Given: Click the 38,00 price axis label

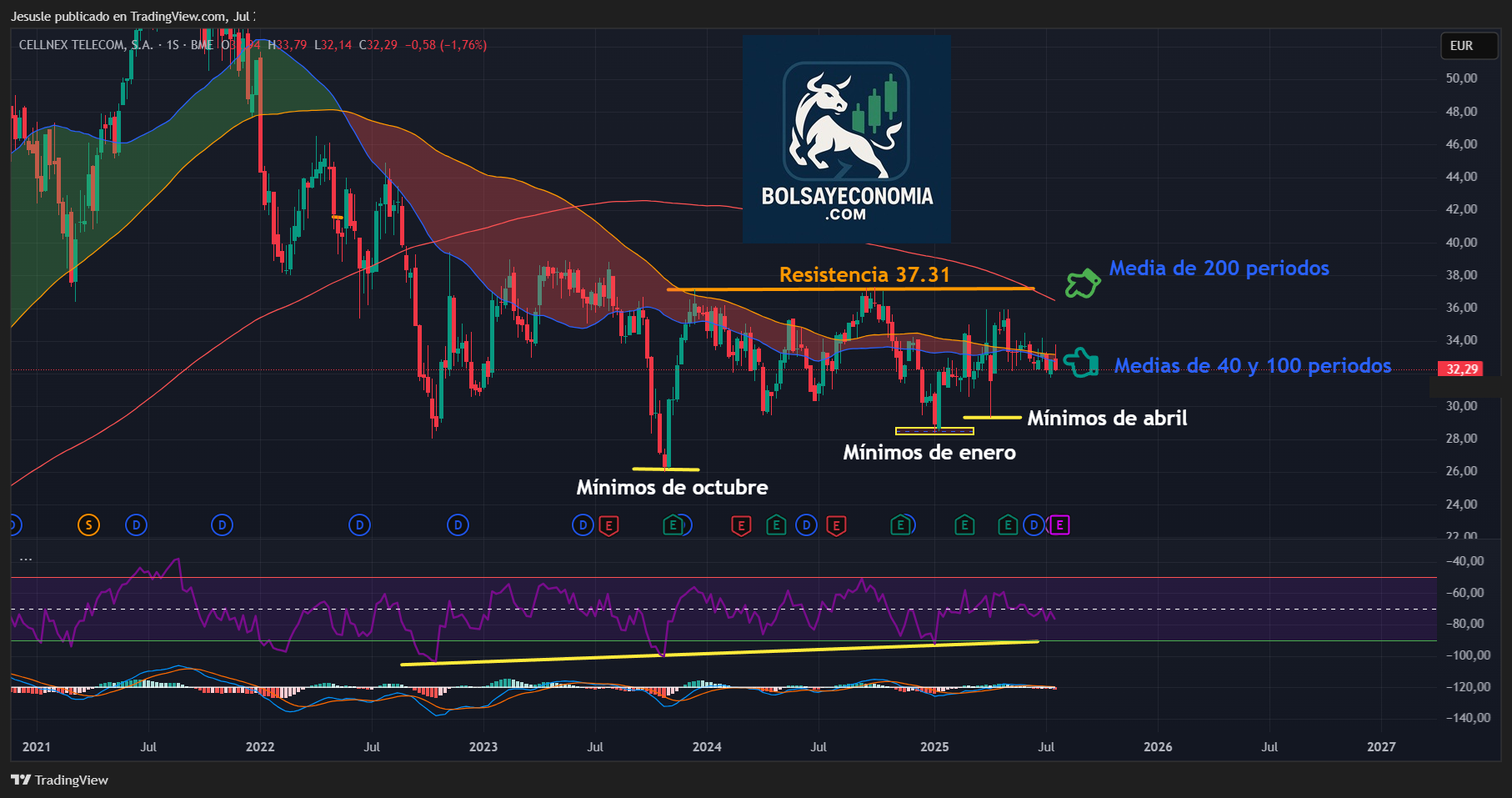Looking at the screenshot, I should click(1461, 274).
